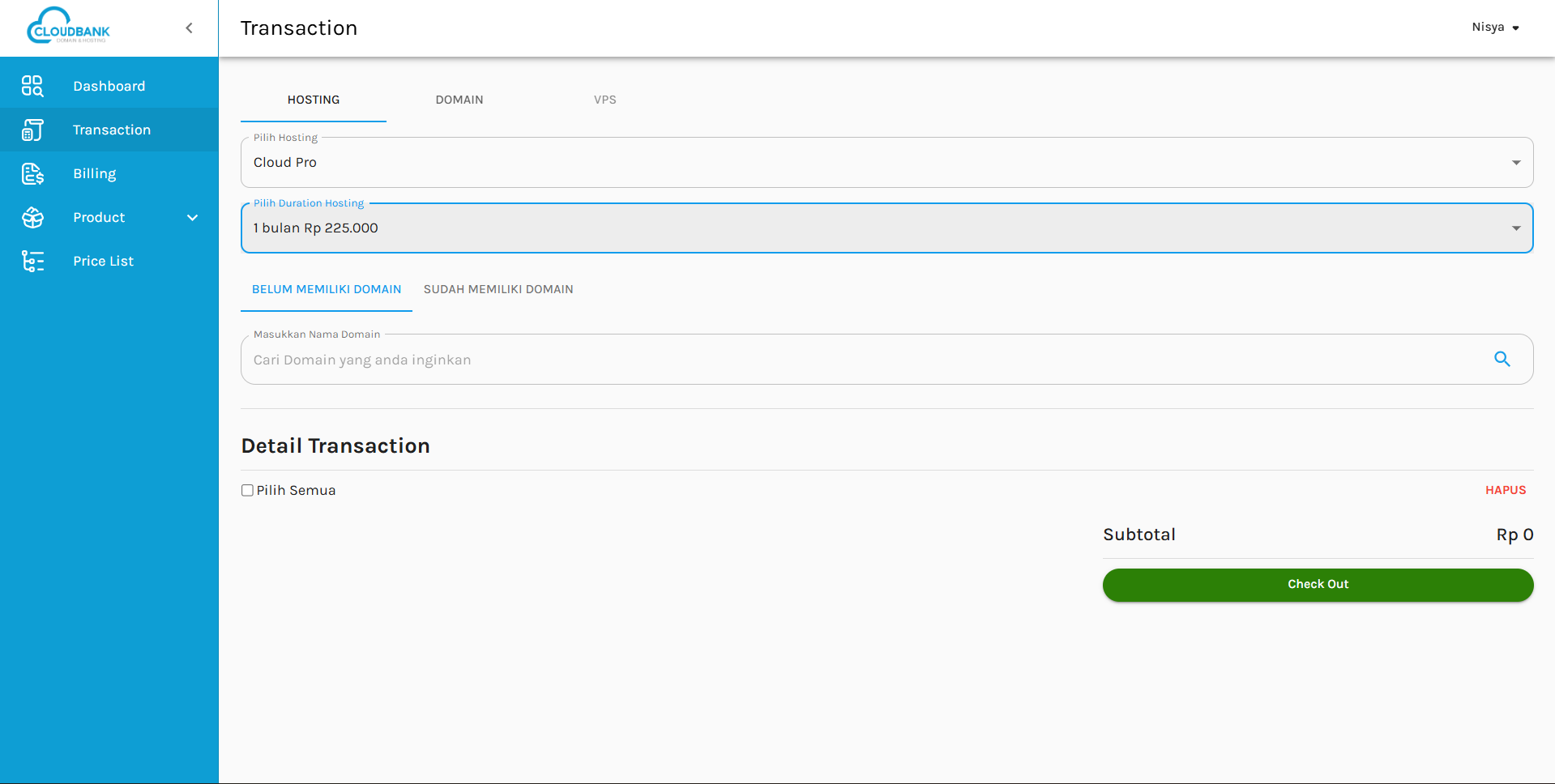The image size is (1555, 784).
Task: Check the Pilih Semua checkbox
Action: (247, 490)
